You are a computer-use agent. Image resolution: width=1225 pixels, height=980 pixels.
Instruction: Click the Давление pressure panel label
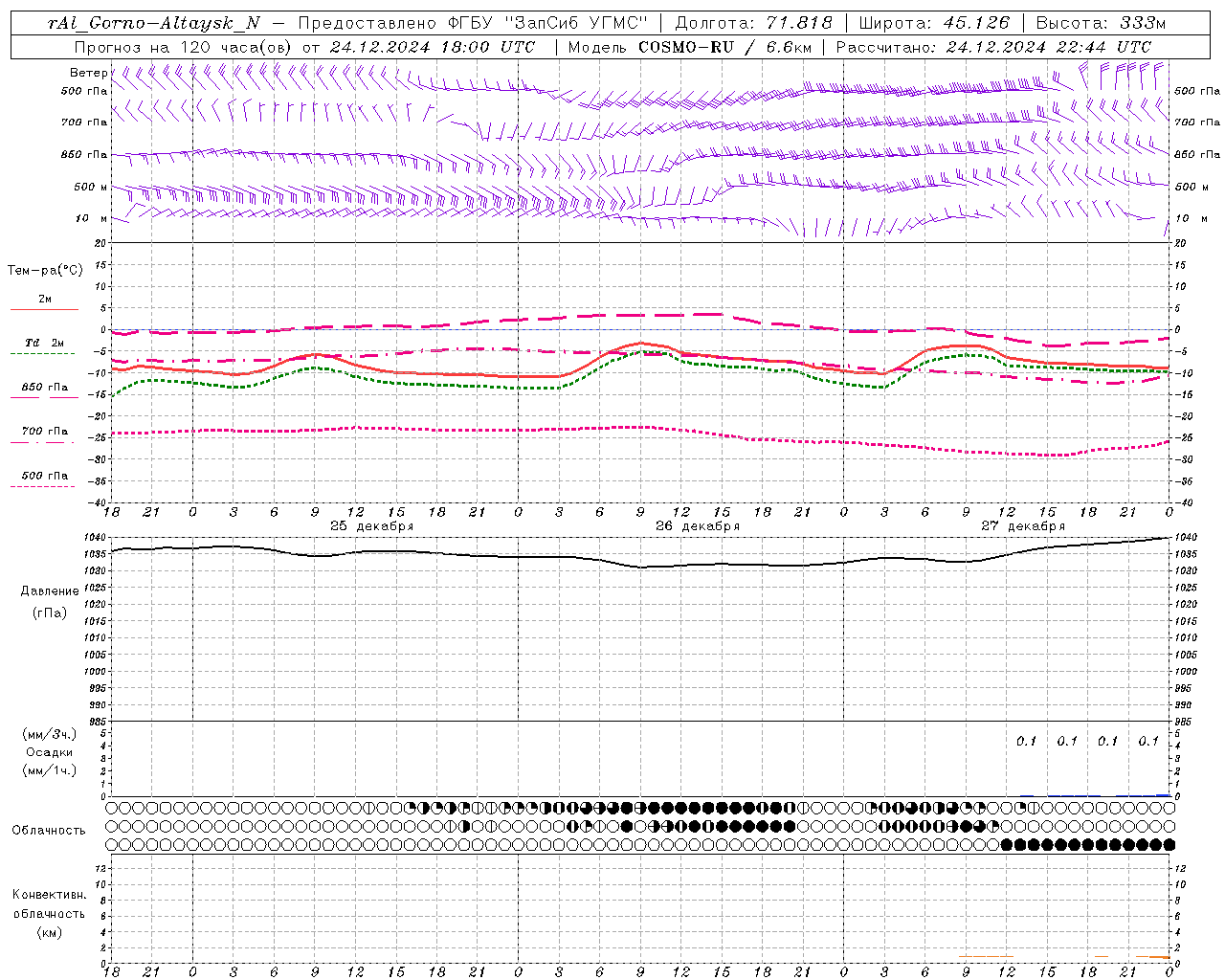pos(50,590)
